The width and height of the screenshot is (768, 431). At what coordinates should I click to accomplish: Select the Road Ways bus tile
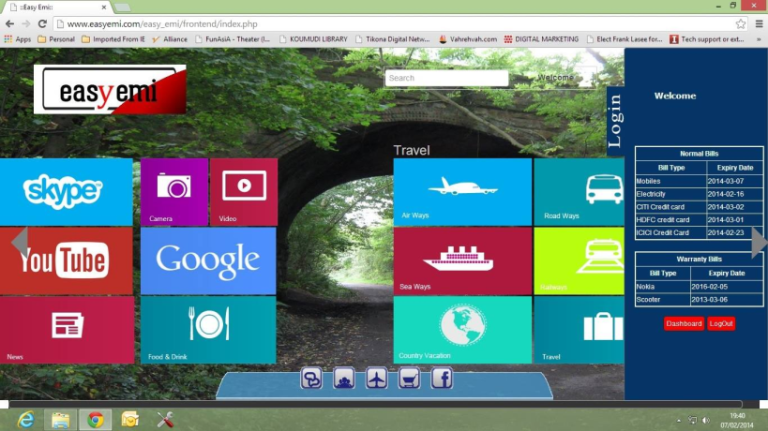[579, 192]
